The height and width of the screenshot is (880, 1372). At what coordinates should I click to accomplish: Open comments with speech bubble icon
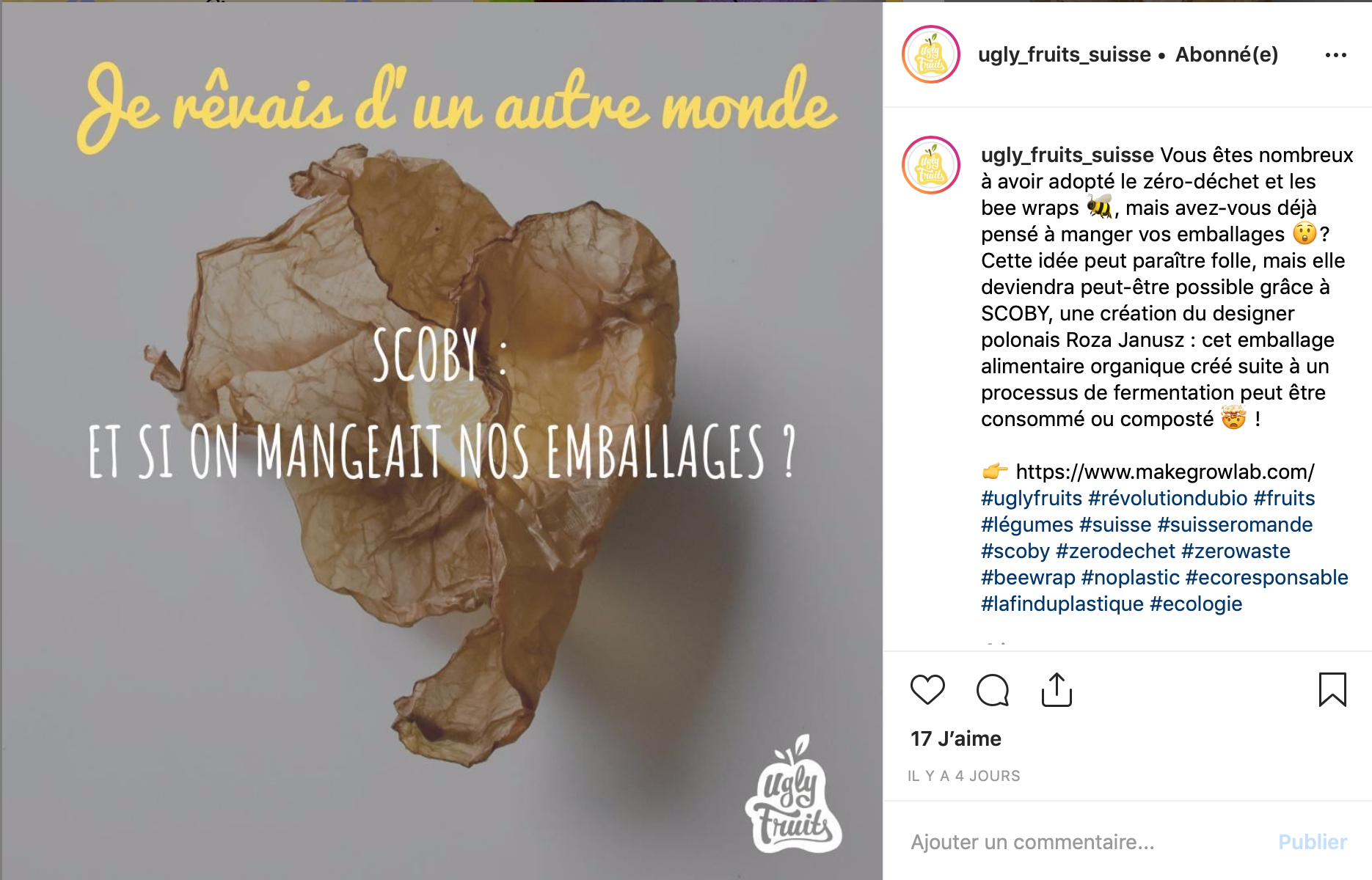tap(993, 690)
